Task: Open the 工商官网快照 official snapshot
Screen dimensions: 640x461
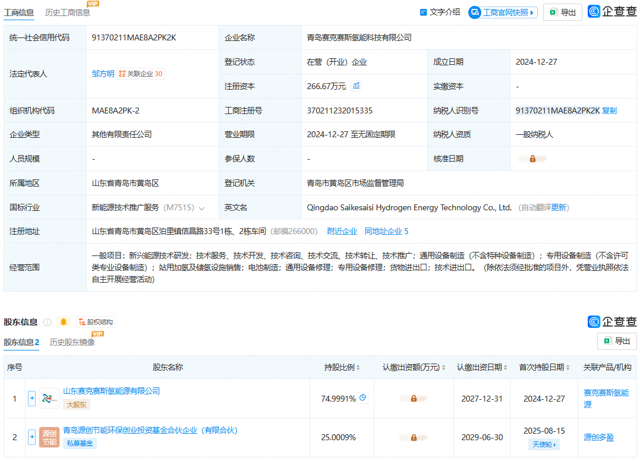Action: (502, 13)
